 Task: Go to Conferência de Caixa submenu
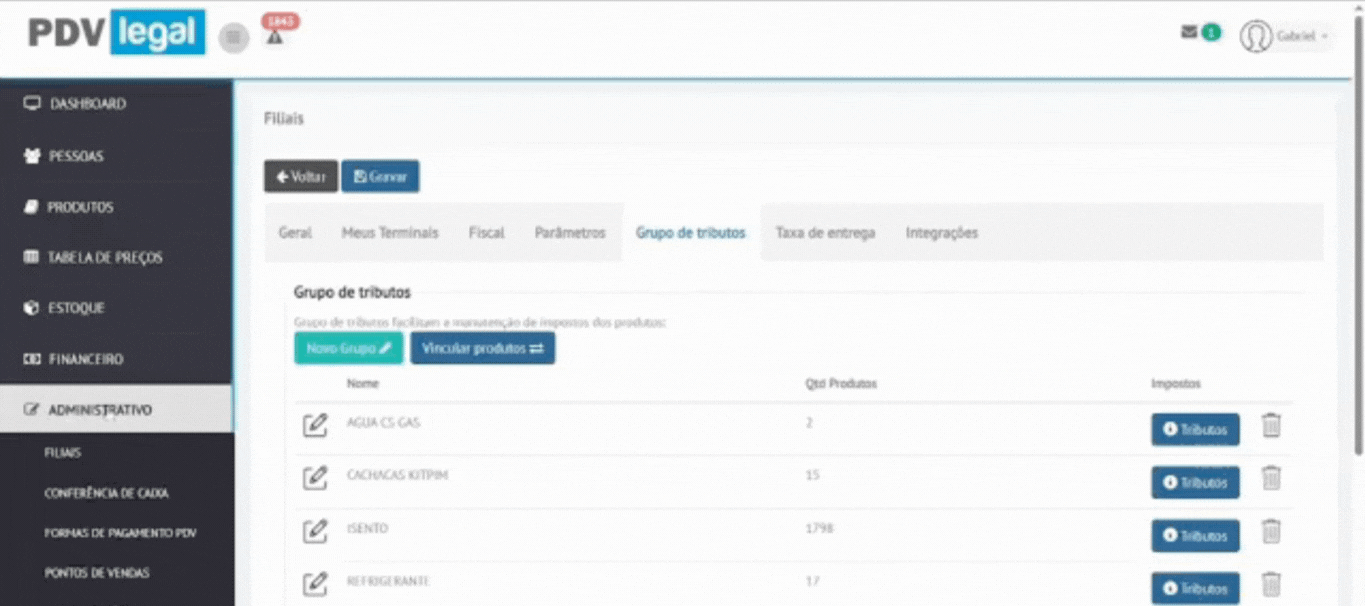[x=106, y=493]
